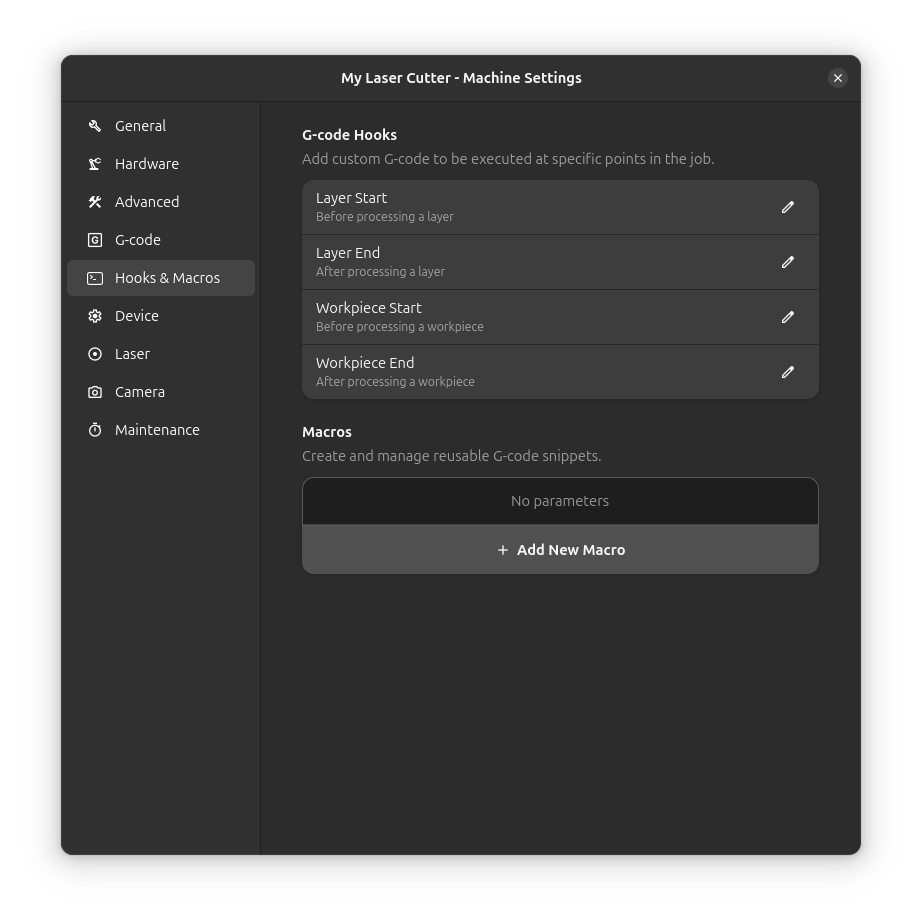Open the Camera settings page

[140, 392]
